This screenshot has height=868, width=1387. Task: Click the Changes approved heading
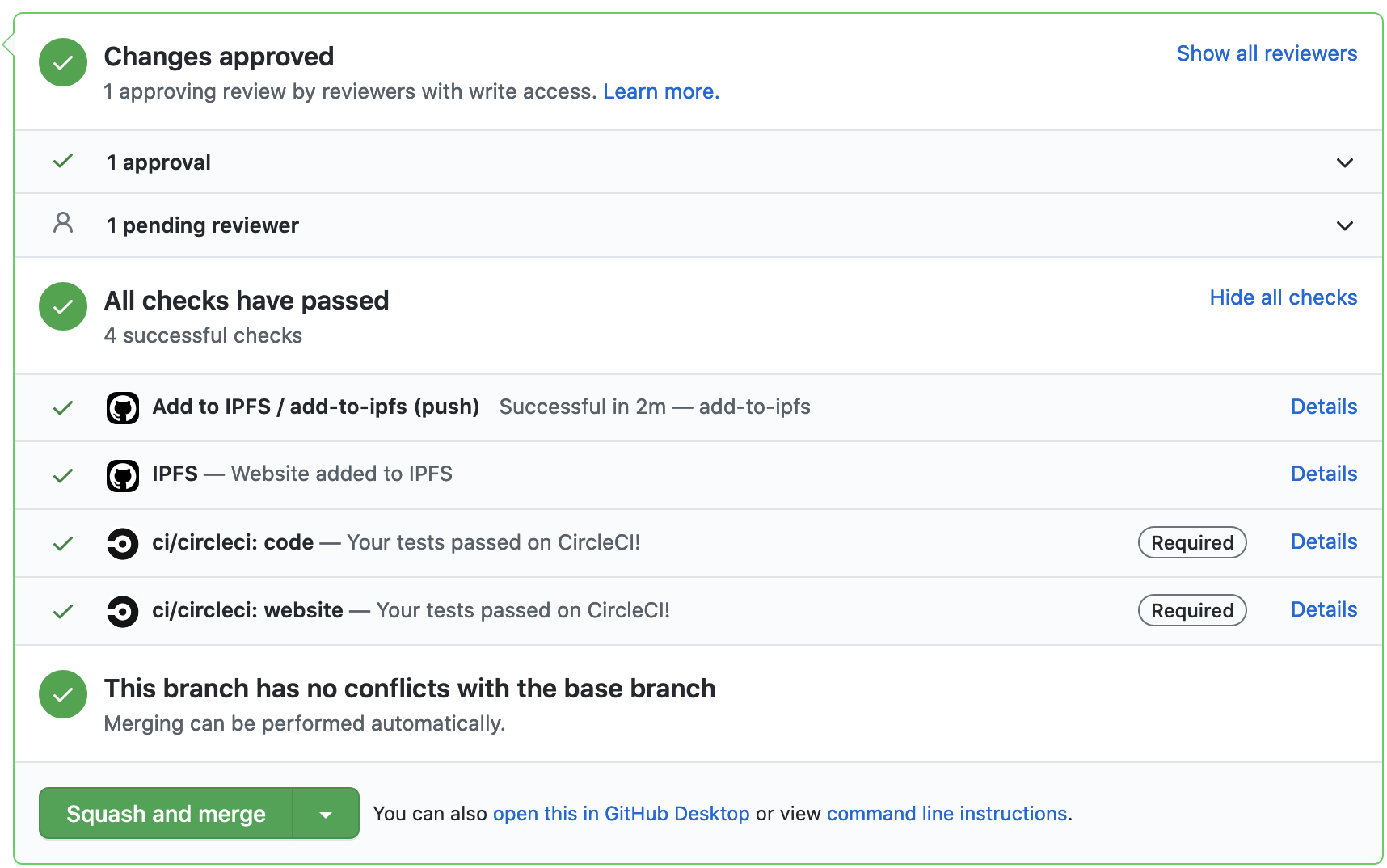tap(219, 57)
